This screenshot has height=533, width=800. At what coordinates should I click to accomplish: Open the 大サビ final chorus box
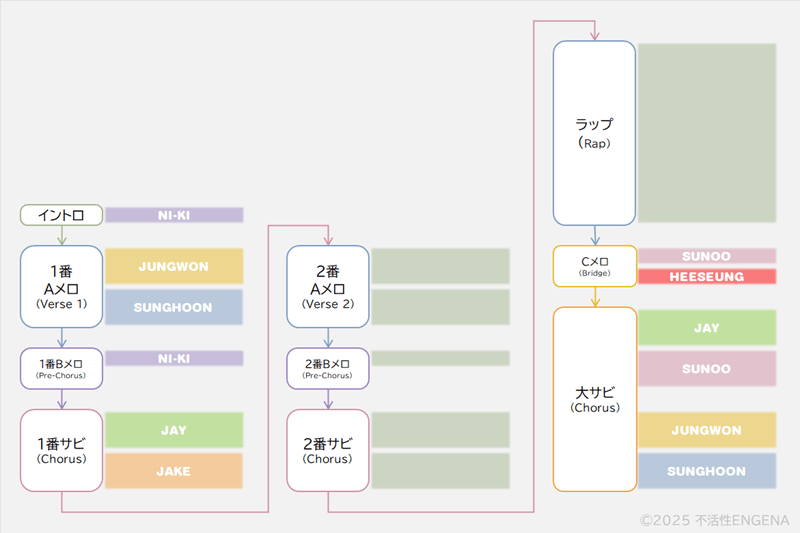point(594,399)
